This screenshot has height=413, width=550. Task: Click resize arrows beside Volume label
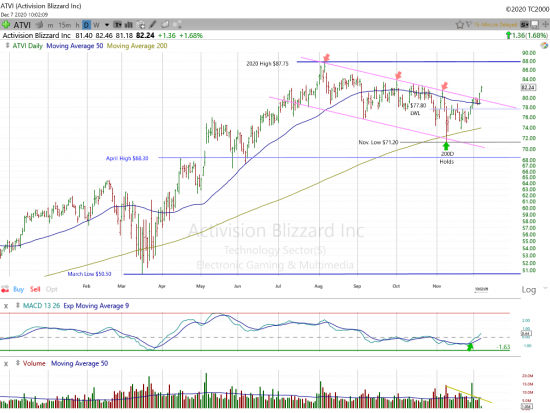[x=18, y=363]
